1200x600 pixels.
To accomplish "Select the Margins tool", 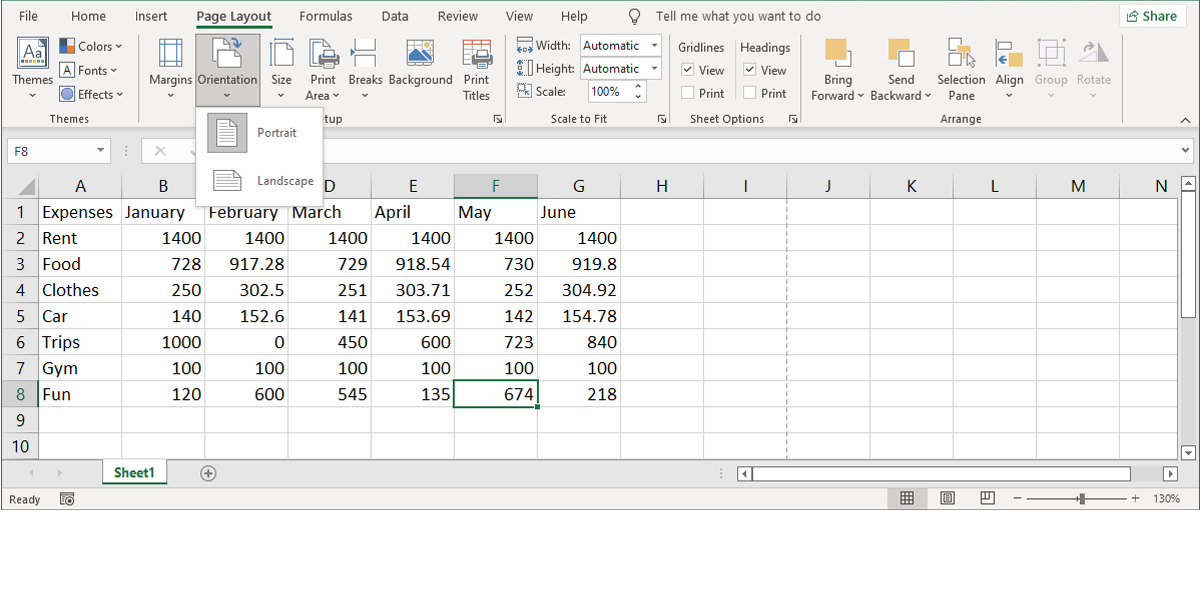I will tap(170, 68).
